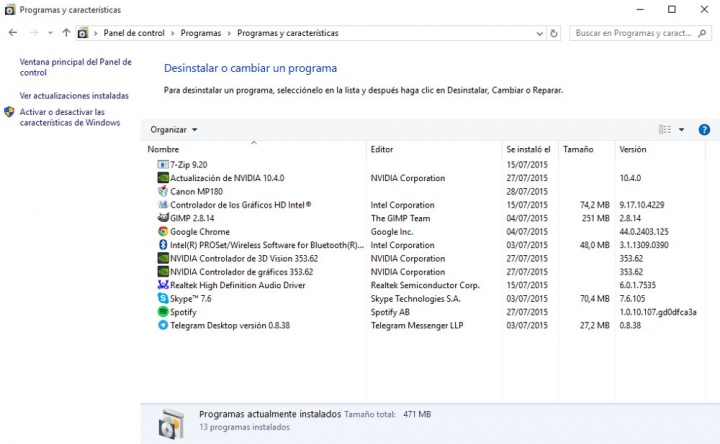
Task: Go up one level with up arrow
Action: click(66, 33)
